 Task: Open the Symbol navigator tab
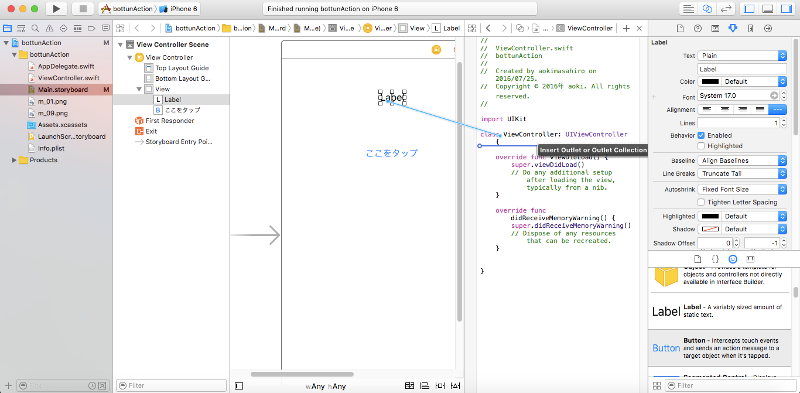click(21, 28)
